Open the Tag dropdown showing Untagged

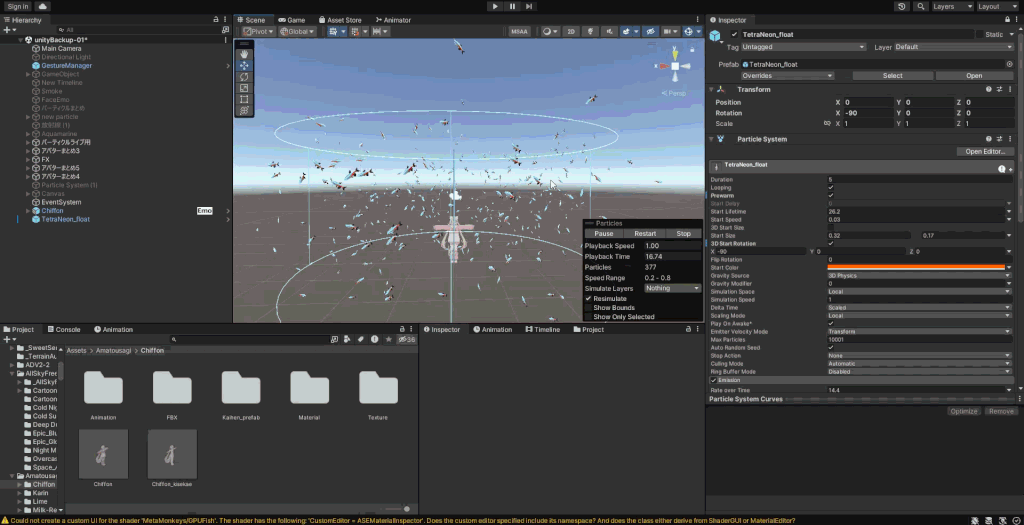coord(804,47)
